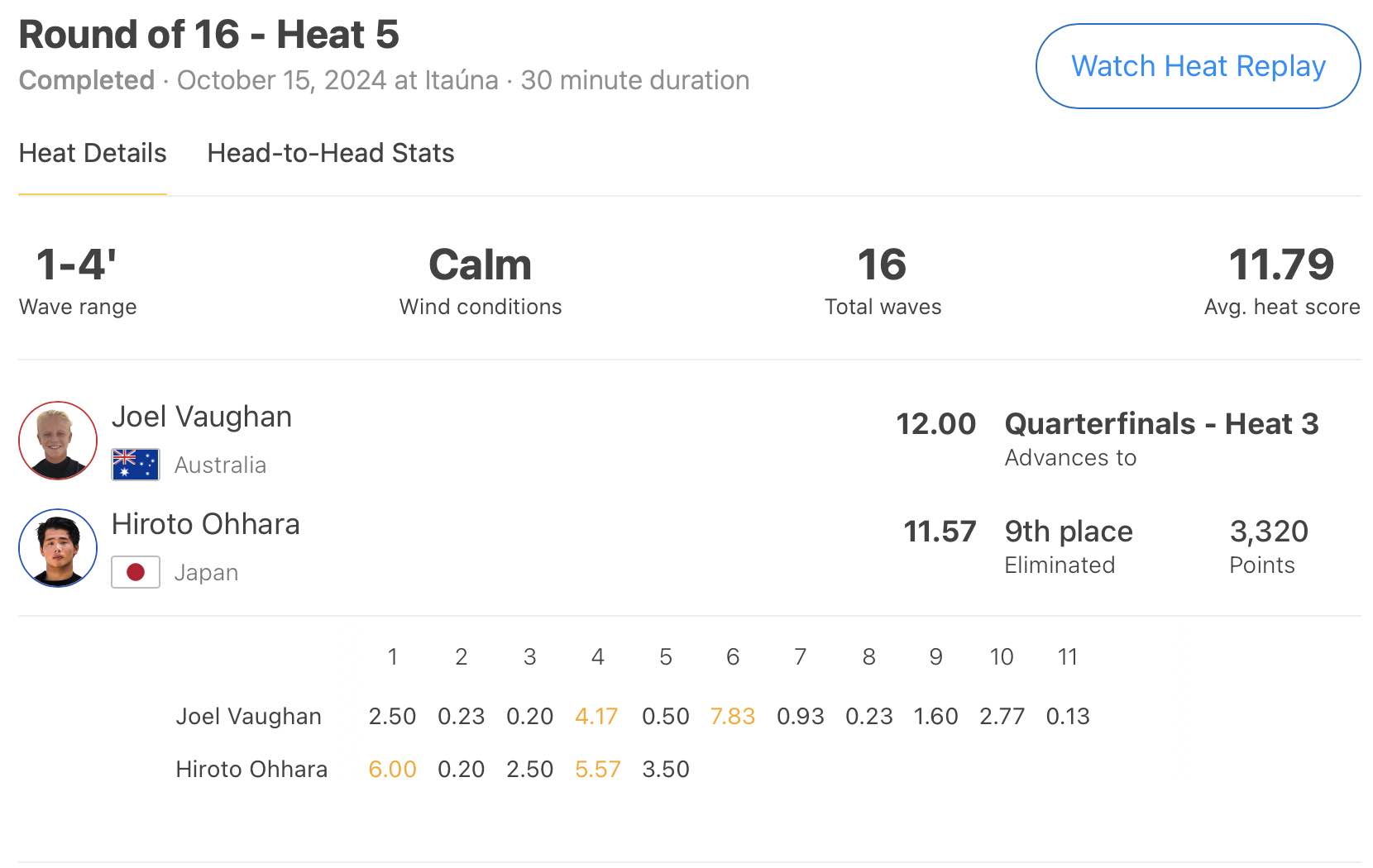Screen dimensions: 1373x868
Task: Click Hiroto Ohhara's 11.57 heat total
Action: [x=940, y=532]
